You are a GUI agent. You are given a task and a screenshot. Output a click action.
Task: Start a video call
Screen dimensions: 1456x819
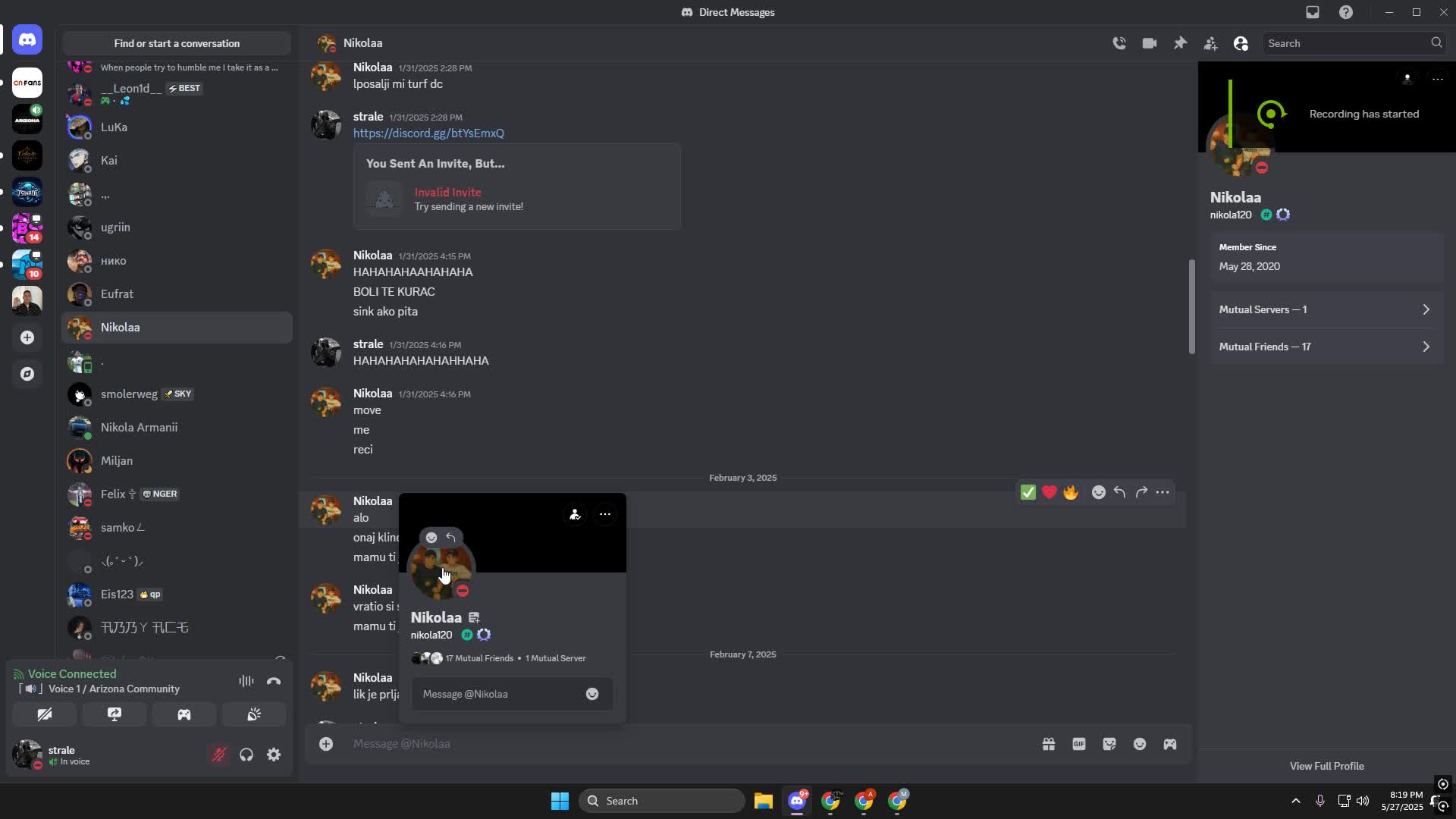coord(1150,43)
